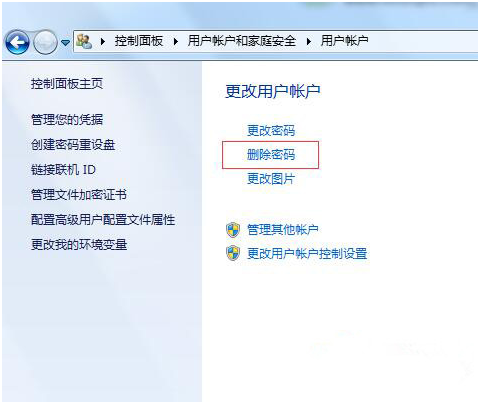Expand the arrow before 用户帐户 breadcrumb
Image resolution: width=480 pixels, height=404 pixels.
(309, 42)
